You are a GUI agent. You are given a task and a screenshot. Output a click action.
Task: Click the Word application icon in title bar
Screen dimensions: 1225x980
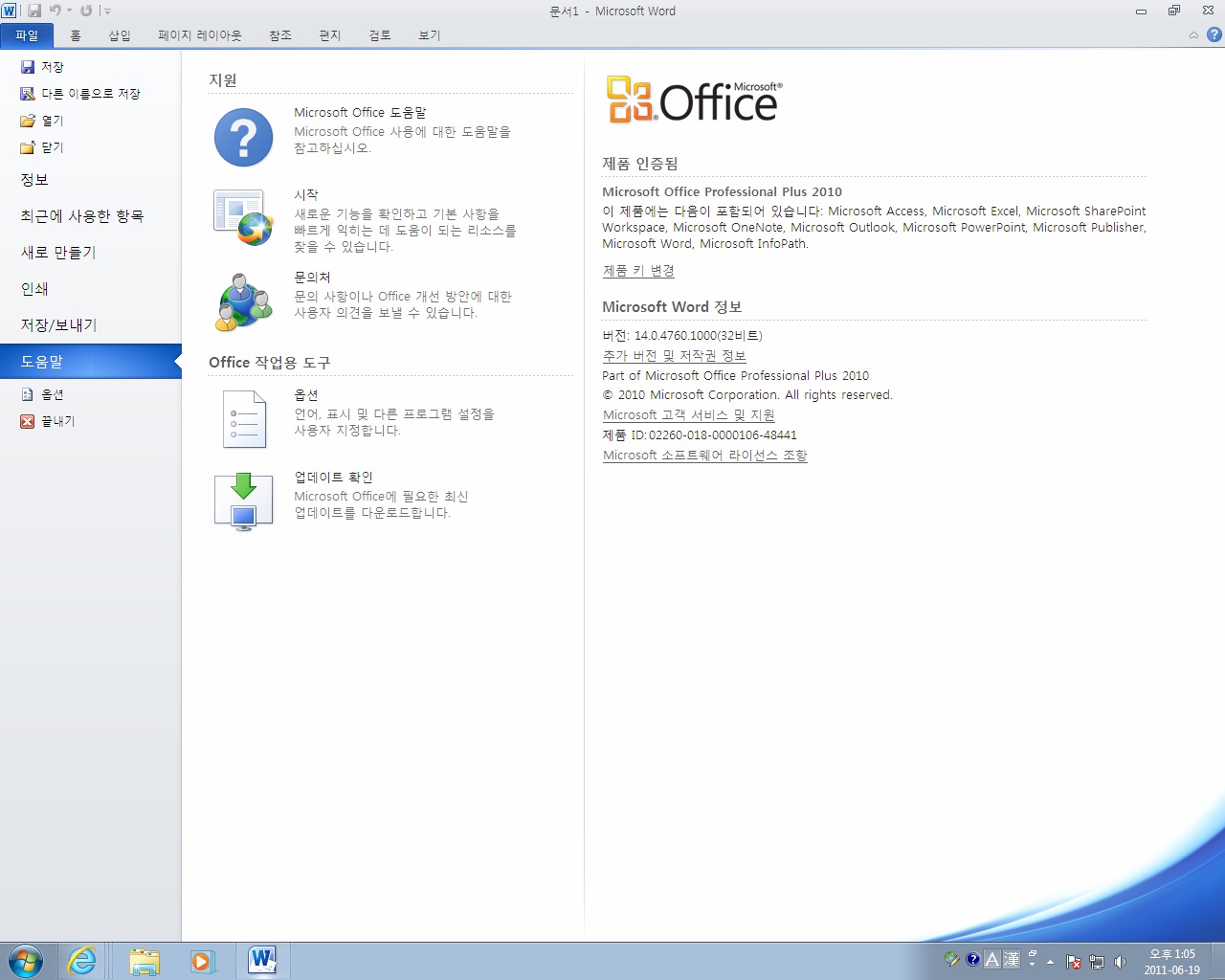pos(10,11)
